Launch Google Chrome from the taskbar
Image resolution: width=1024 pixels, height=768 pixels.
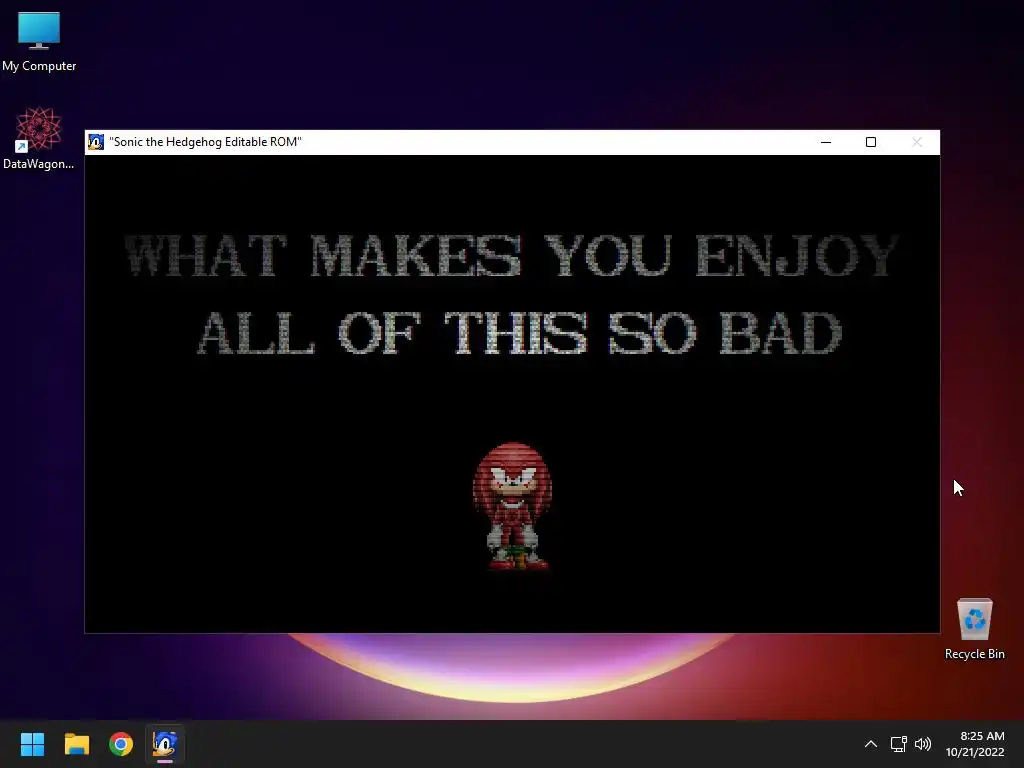coord(121,744)
